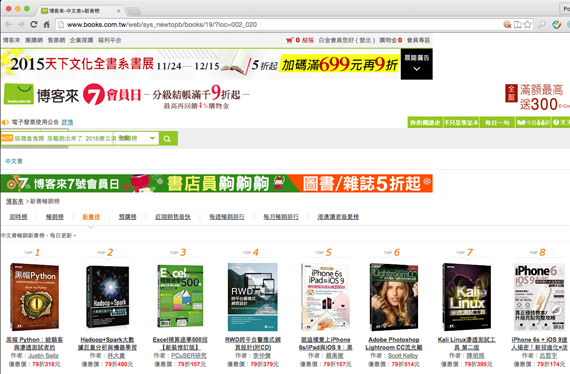The height and width of the screenshot is (374, 570).
Task: Open the Hadoop+Spark book cover
Action: point(108,297)
